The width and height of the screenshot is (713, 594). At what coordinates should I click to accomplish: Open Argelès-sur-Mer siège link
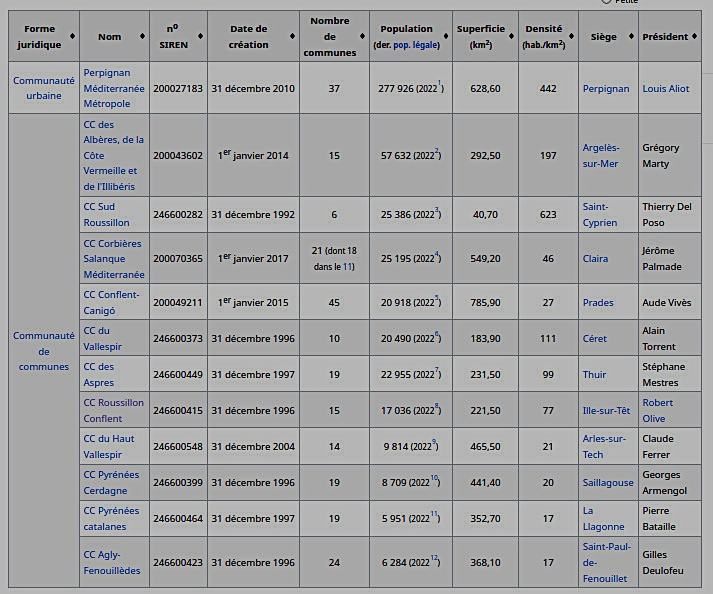coord(601,156)
